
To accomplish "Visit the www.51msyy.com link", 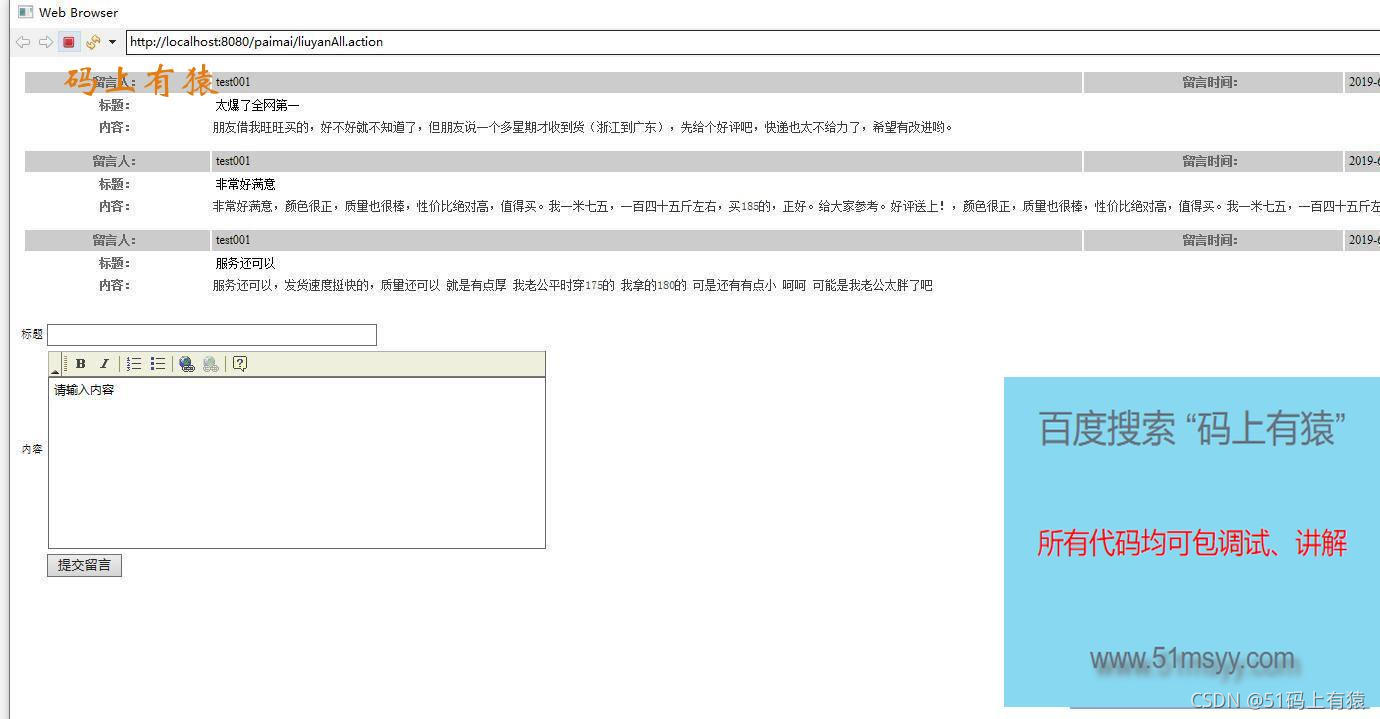I will pyautogui.click(x=1191, y=658).
